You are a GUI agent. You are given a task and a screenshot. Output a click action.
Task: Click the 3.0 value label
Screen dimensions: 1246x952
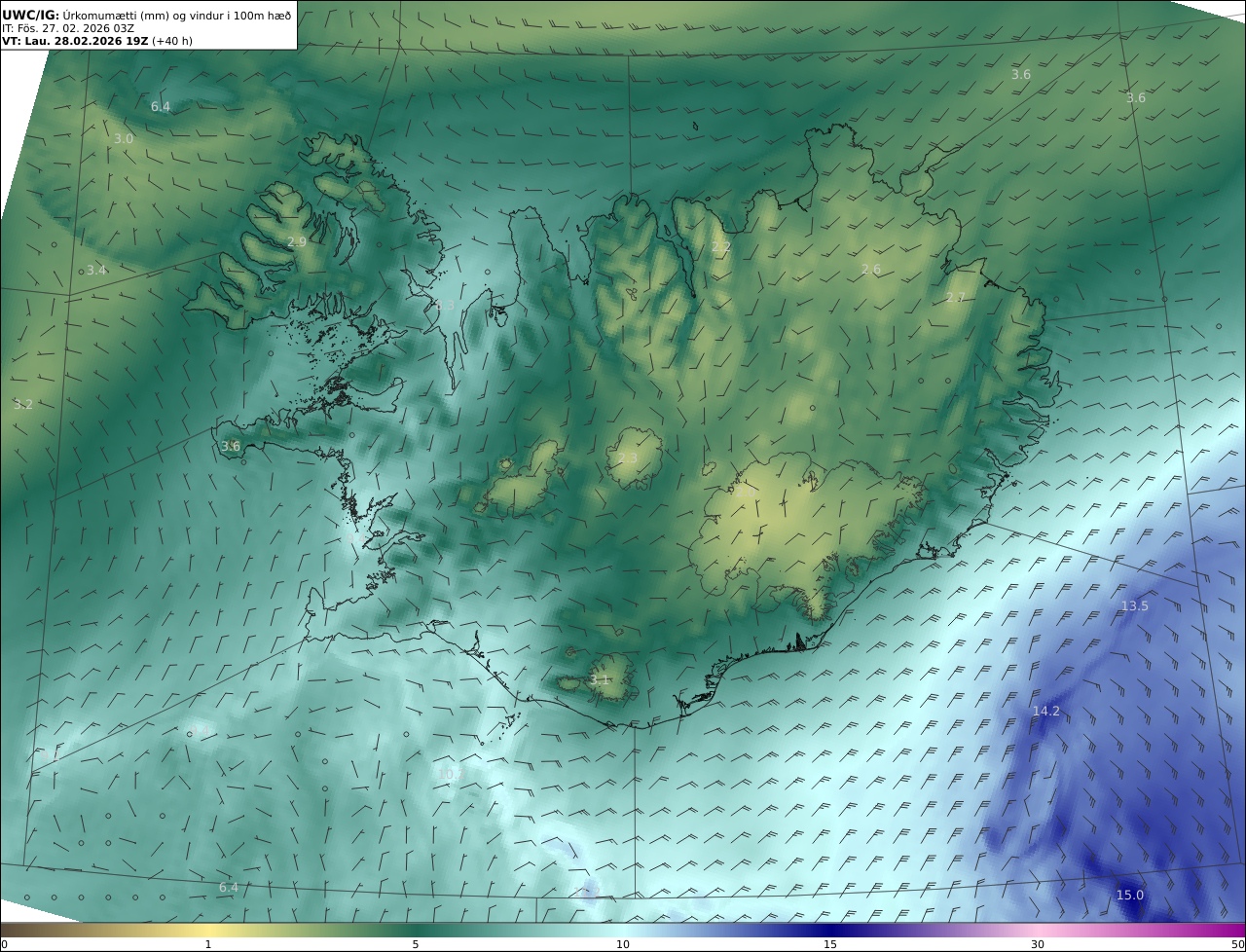click(124, 139)
